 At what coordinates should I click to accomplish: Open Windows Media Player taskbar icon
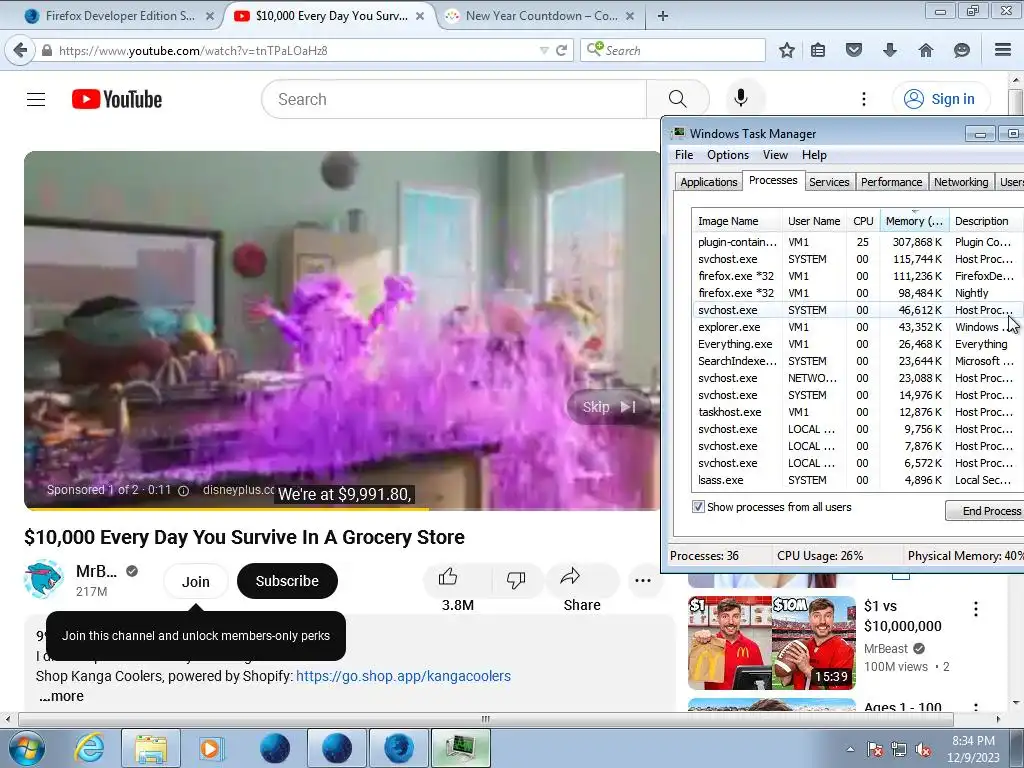tap(211, 748)
